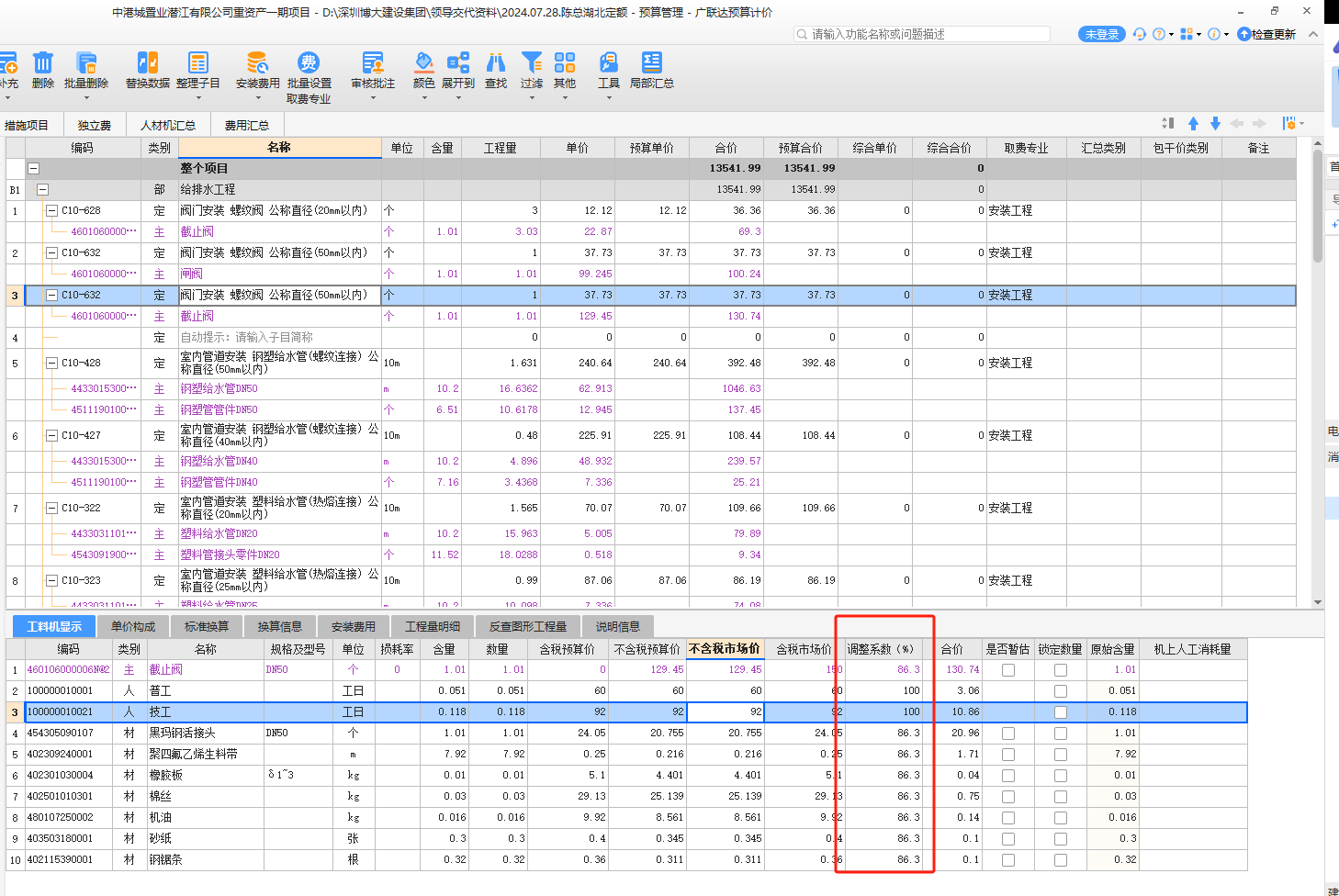1339x896 pixels.
Task: Click the row height sort icon
Action: click(1168, 123)
